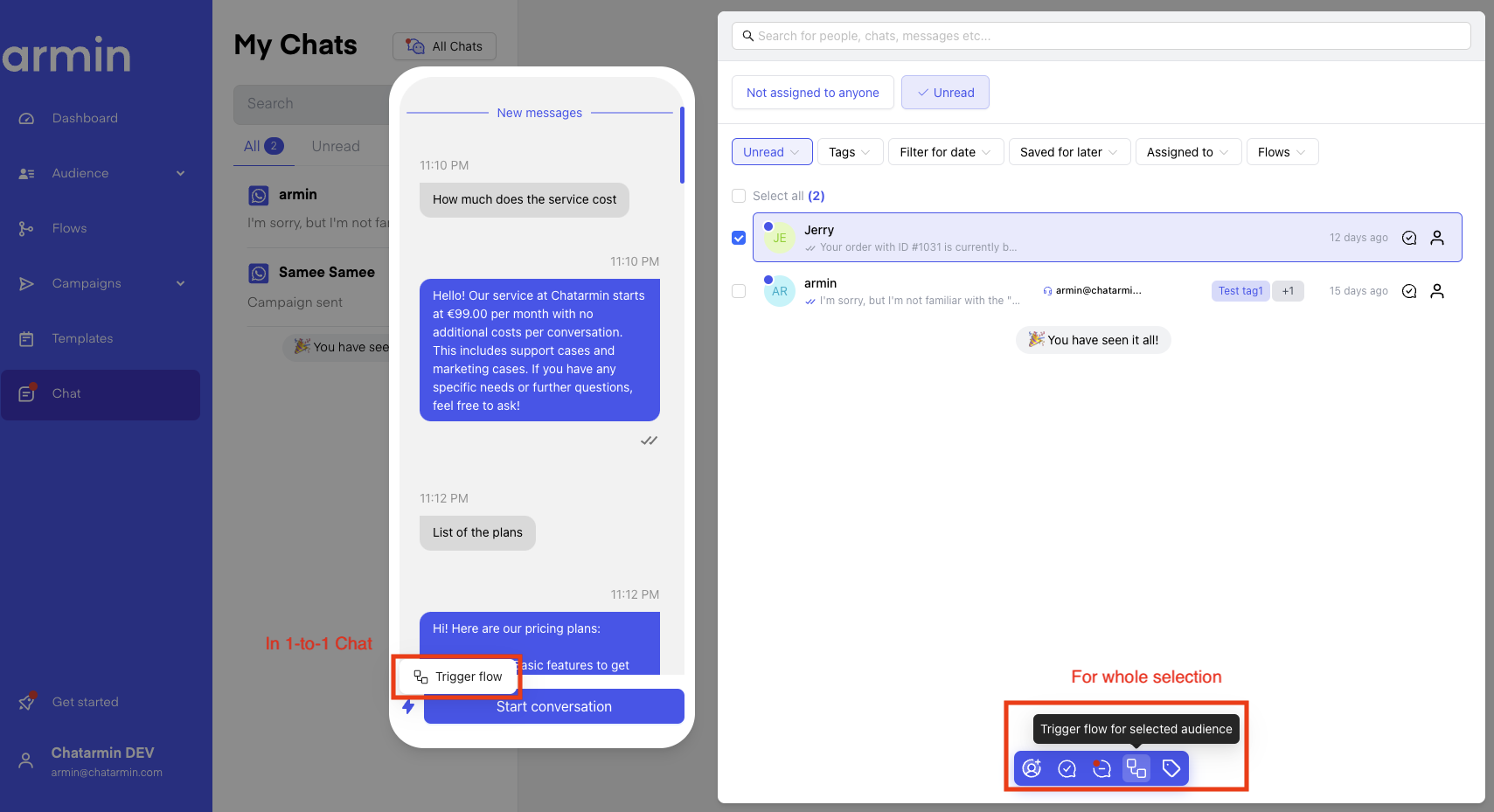The width and height of the screenshot is (1494, 812).
Task: Check the armin conversation checkbox
Action: click(x=739, y=291)
